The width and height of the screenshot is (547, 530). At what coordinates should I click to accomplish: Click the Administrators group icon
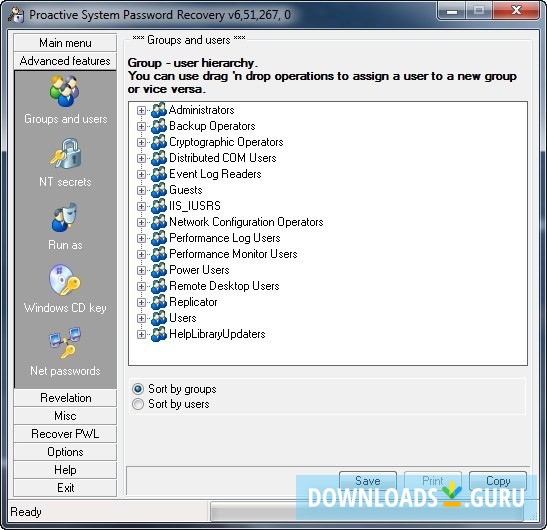tap(159, 110)
